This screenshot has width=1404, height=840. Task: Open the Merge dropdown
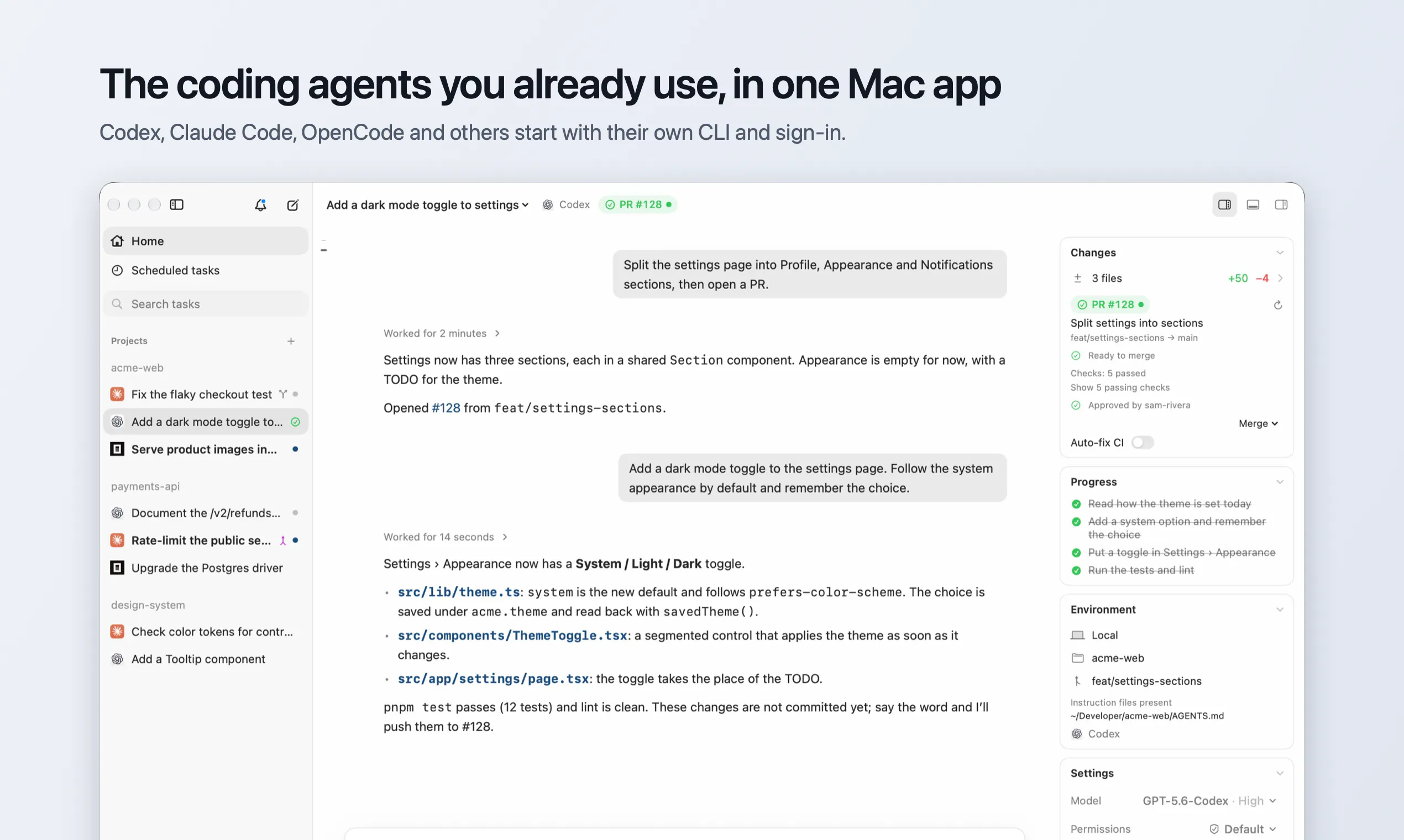(x=1258, y=423)
